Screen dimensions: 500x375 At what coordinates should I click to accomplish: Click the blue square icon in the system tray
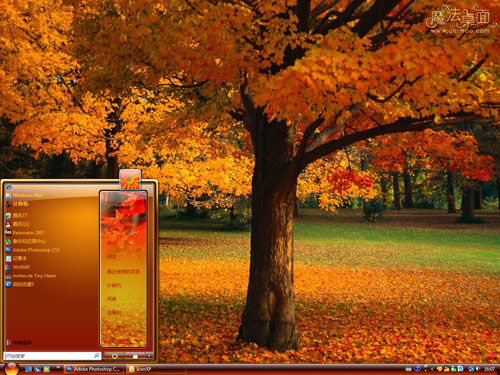point(461,368)
